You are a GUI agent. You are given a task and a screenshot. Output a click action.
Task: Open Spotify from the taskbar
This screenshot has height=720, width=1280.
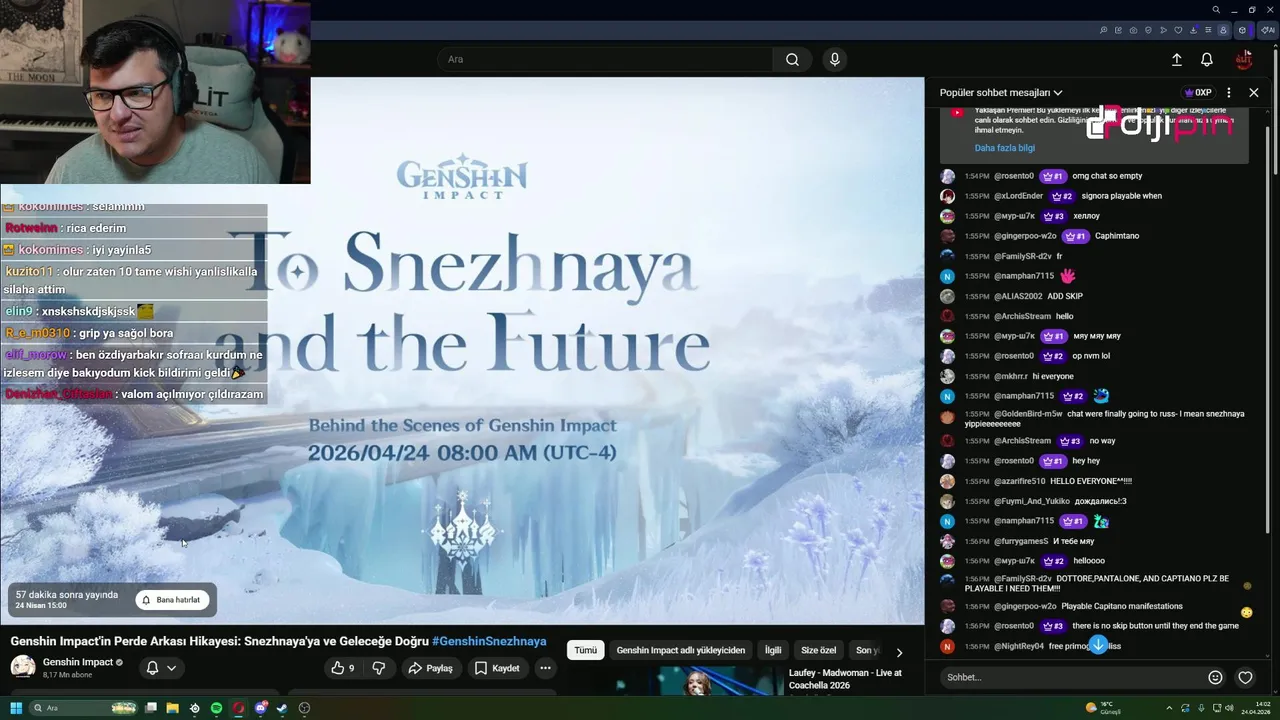point(216,708)
